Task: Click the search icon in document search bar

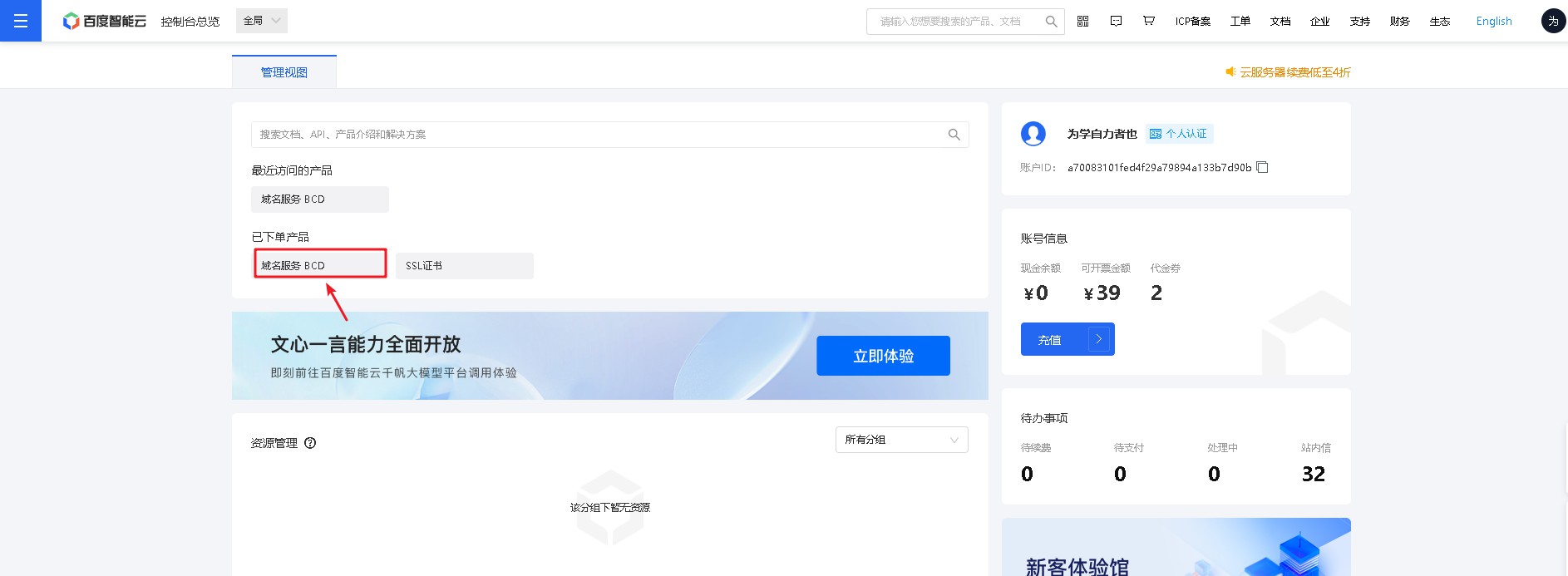Action: click(x=954, y=135)
